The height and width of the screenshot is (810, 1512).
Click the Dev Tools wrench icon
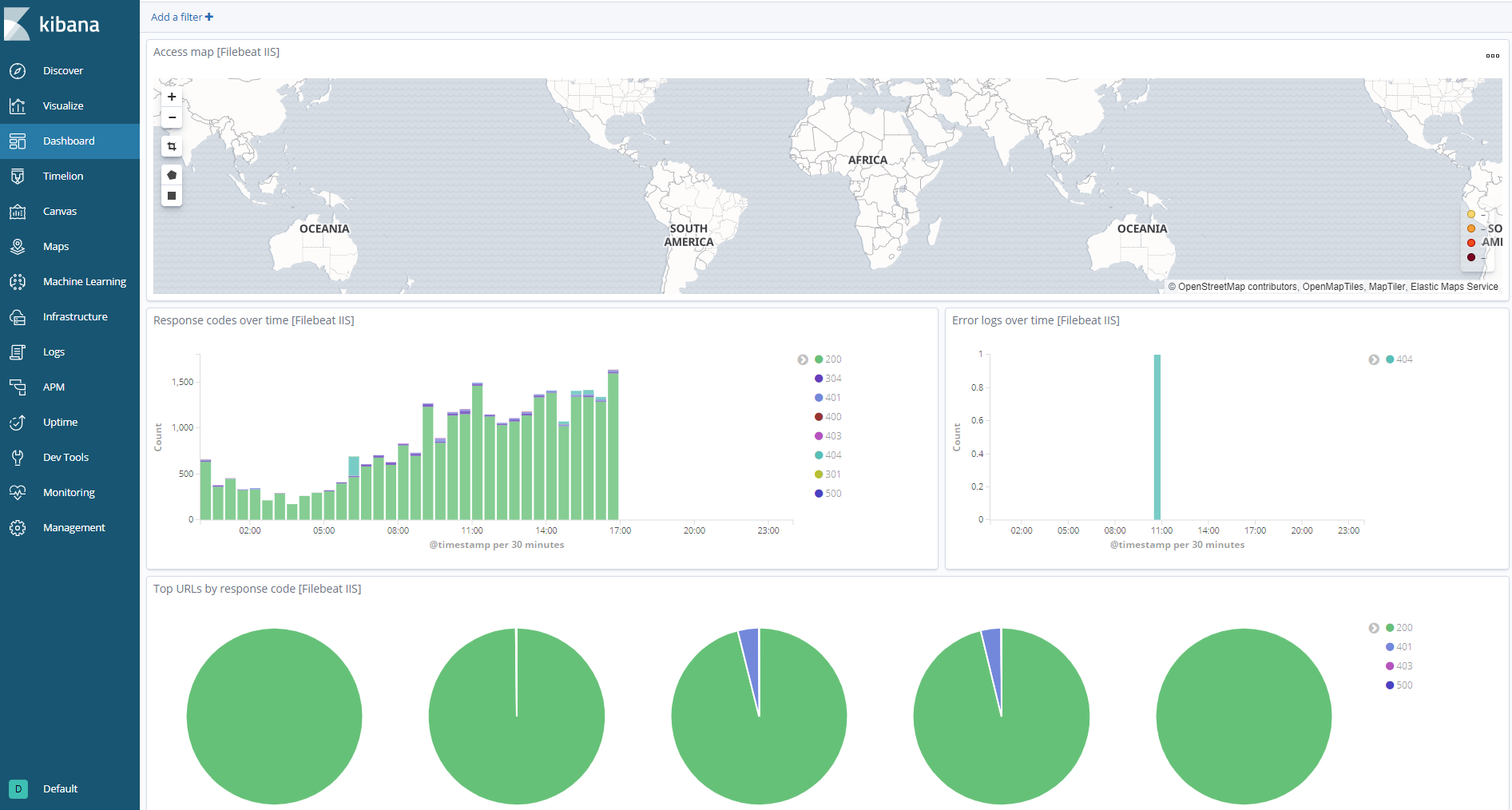click(18, 458)
